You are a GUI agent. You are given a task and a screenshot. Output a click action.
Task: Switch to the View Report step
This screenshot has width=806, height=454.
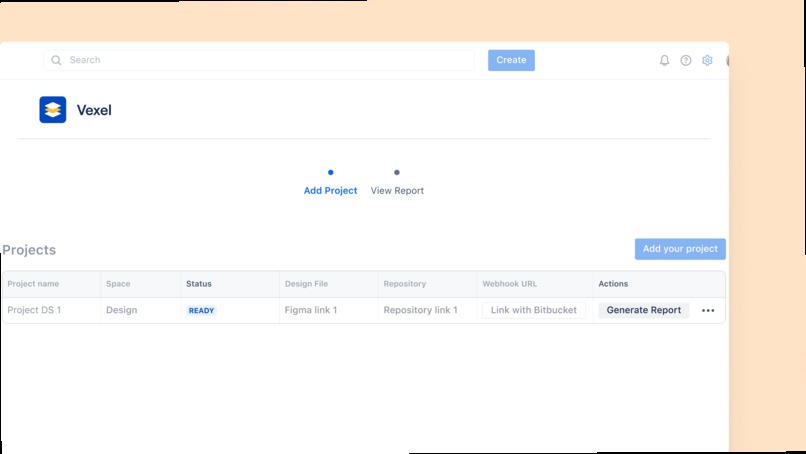[x=397, y=191]
